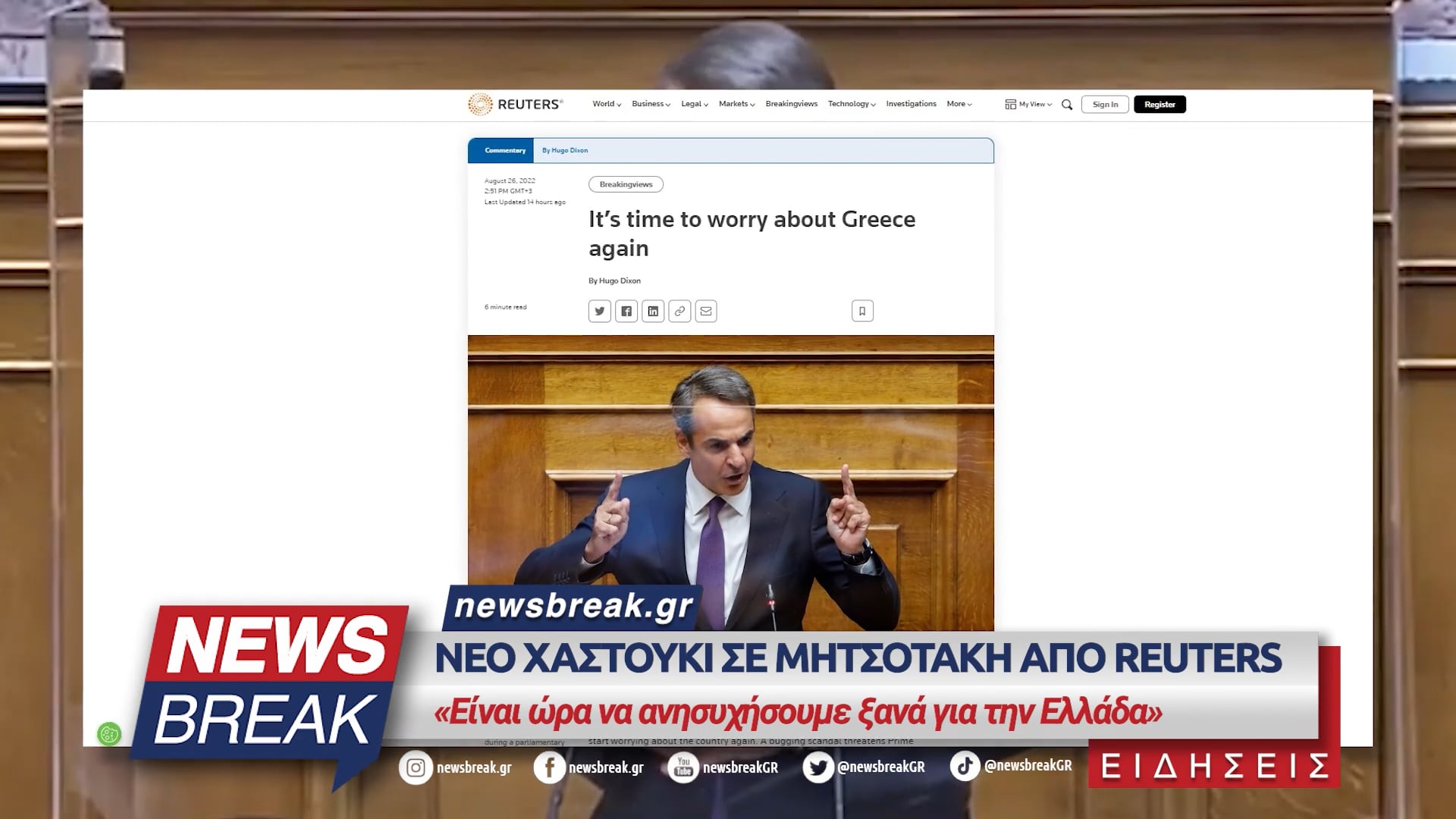This screenshot has height=819, width=1456.
Task: Click the green cookie settings icon
Action: (109, 733)
